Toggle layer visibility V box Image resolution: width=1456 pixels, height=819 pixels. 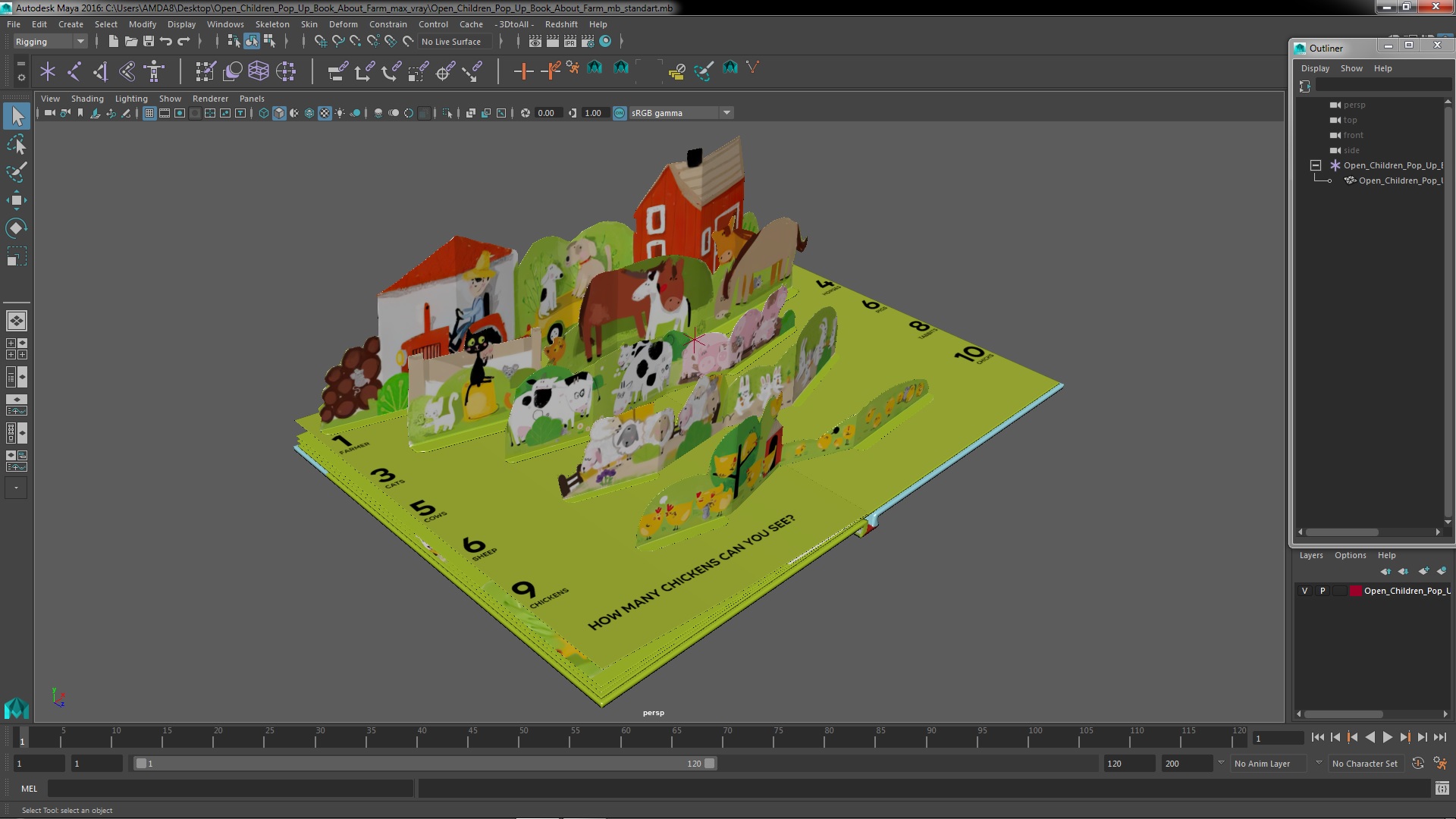[1304, 591]
